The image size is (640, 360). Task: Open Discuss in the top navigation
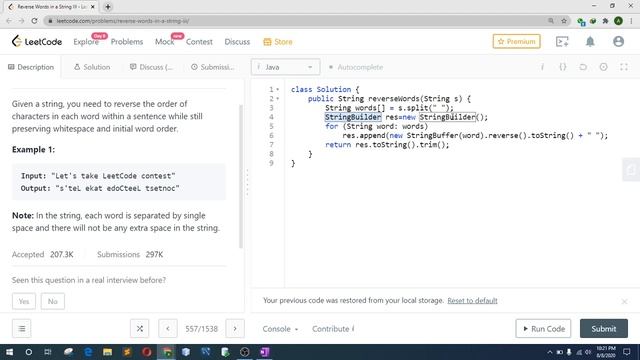click(x=237, y=42)
